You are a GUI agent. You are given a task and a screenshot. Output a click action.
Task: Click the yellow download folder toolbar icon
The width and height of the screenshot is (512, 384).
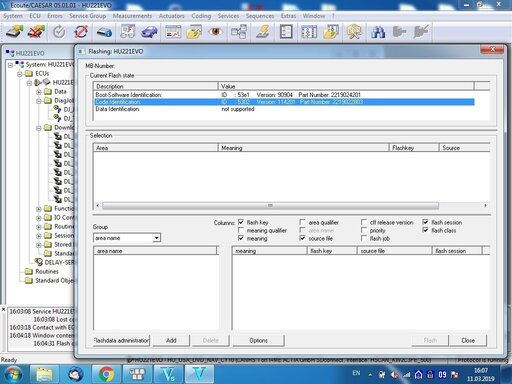[331, 32]
